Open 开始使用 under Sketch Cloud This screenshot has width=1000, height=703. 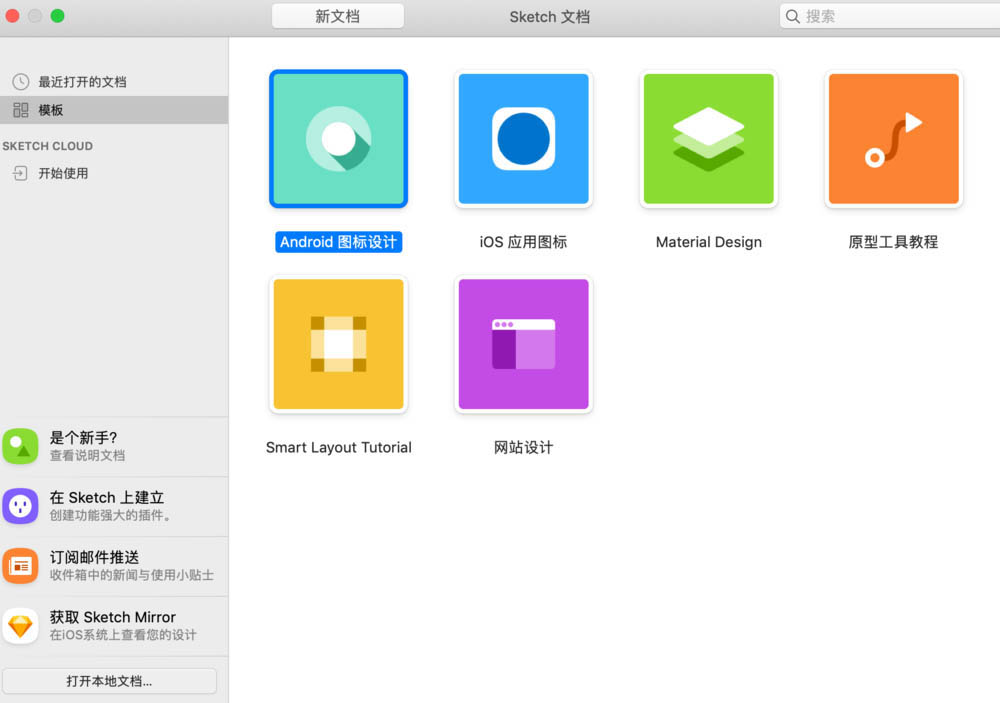point(114,173)
